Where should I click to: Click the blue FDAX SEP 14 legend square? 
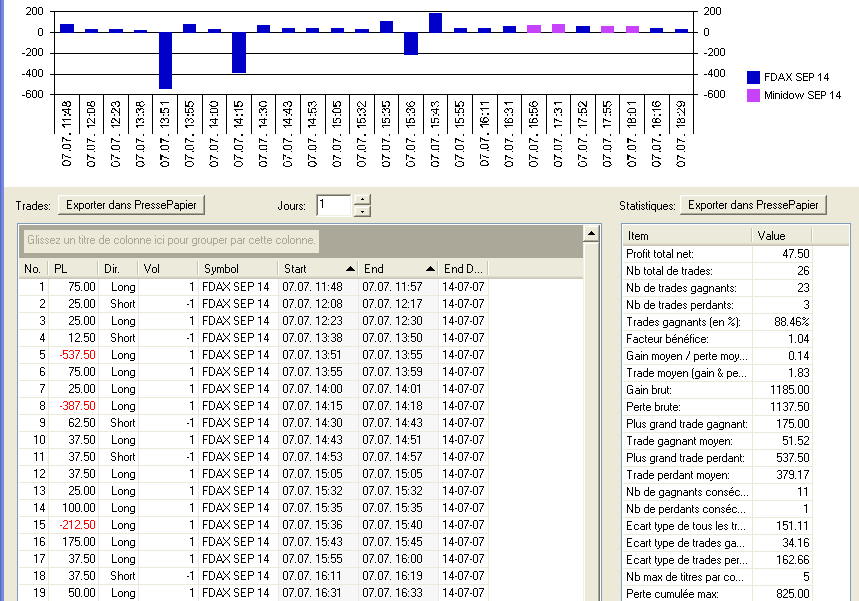tap(753, 76)
